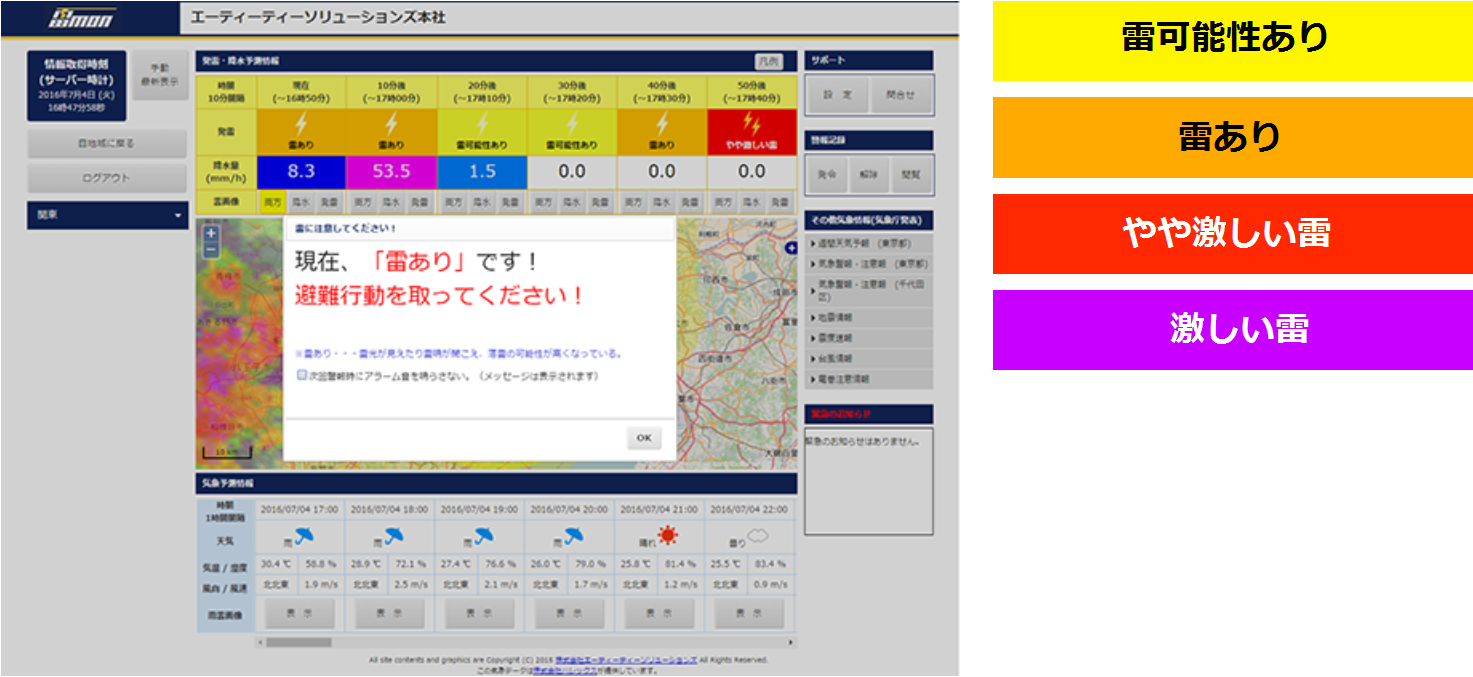Open the 関東 region dropdown
This screenshot has width=1473, height=677.
[108, 215]
